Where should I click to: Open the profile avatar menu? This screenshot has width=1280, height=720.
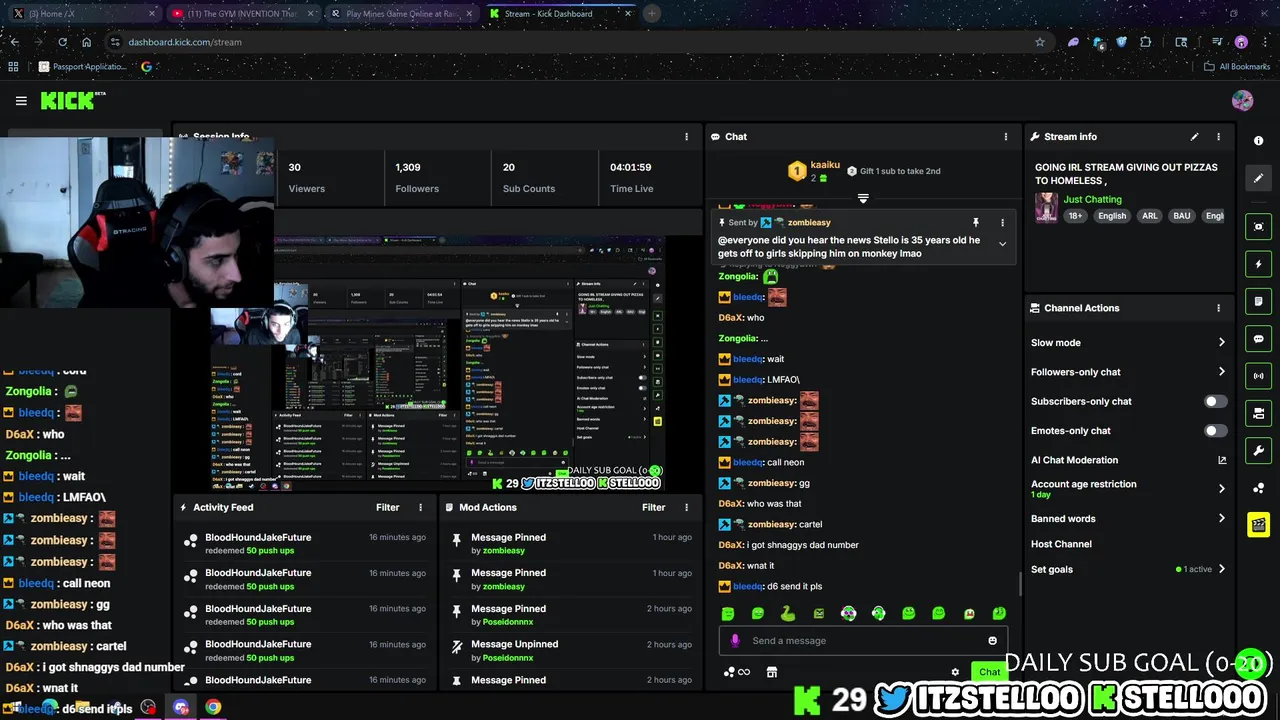1242,100
